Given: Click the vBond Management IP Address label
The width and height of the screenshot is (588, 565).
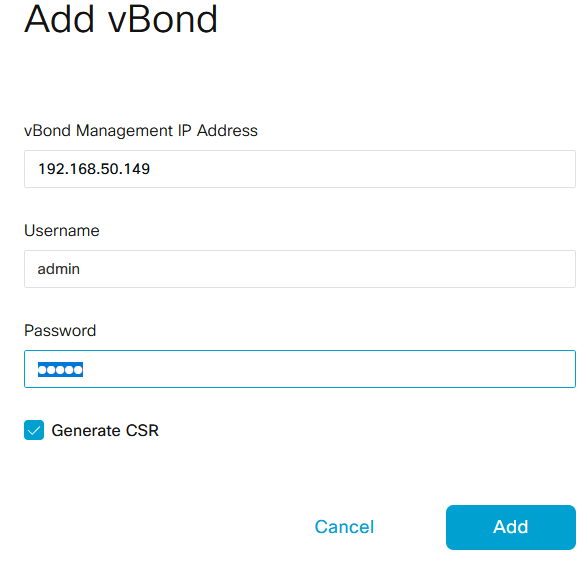Looking at the screenshot, I should pyautogui.click(x=141, y=131).
